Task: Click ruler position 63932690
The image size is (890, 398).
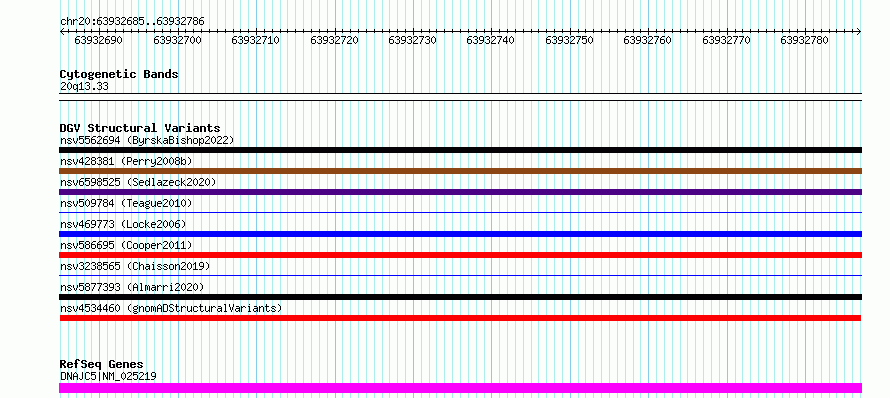Action: (99, 41)
